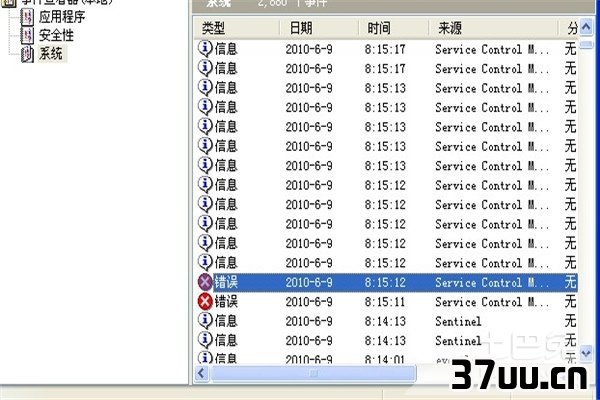The width and height of the screenshot is (600, 400).
Task: Click the time cell reading 8:15:11
Action: tap(385, 302)
